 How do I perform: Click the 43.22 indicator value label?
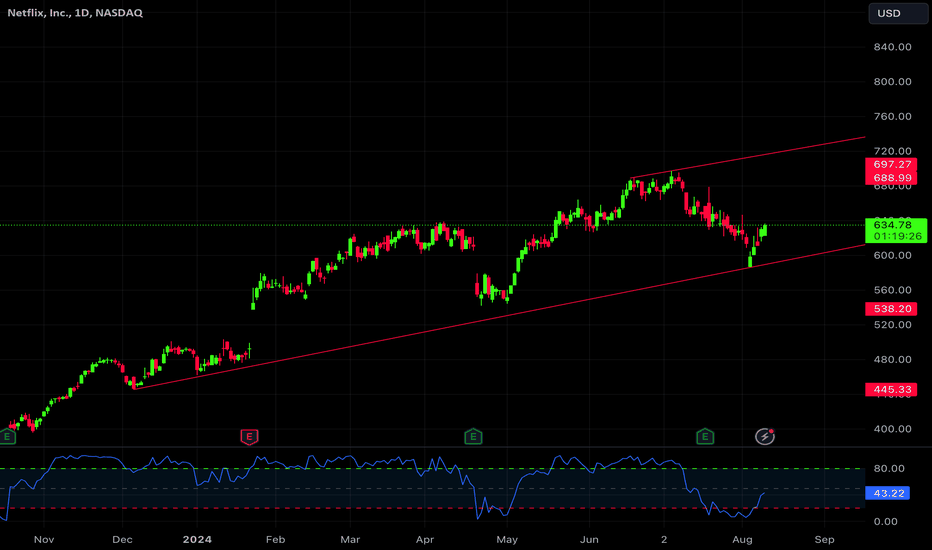[x=888, y=493]
